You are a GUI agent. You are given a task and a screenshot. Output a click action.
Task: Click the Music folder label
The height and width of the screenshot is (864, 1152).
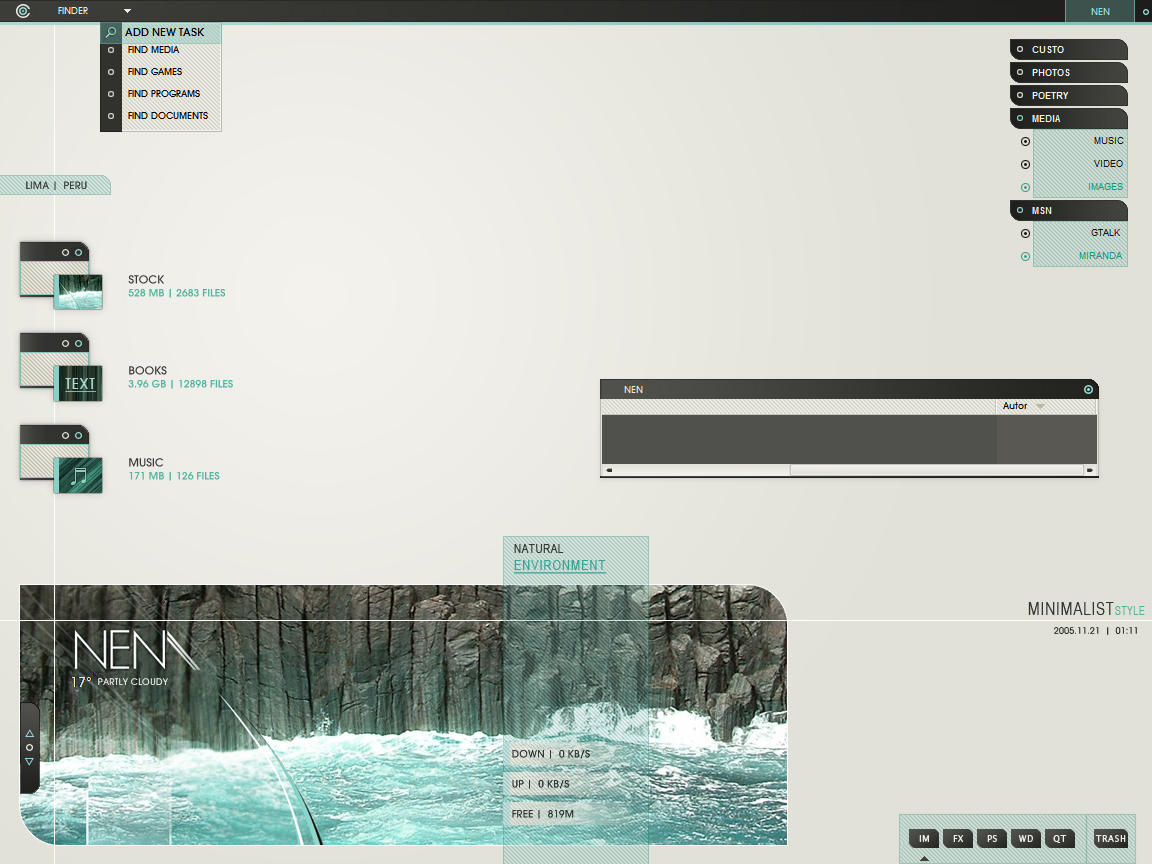point(145,462)
